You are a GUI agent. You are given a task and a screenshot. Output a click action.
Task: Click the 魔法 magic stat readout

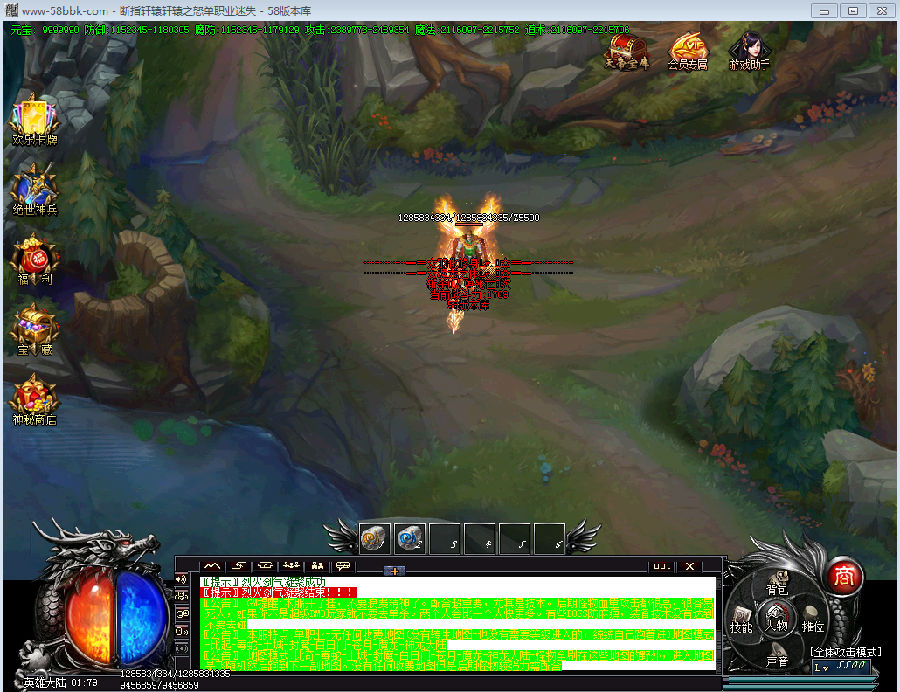pyautogui.click(x=467, y=29)
